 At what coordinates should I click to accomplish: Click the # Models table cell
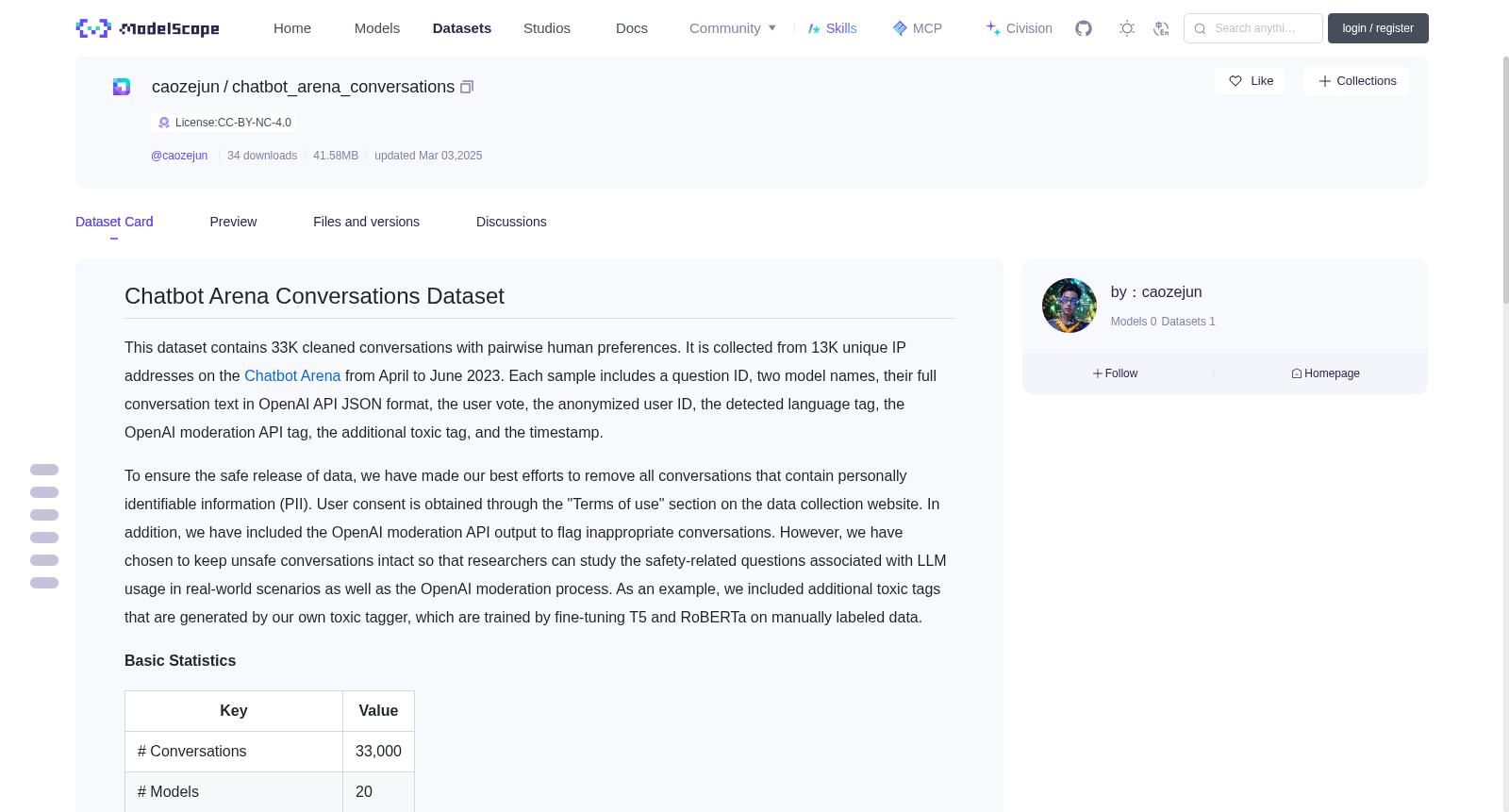(x=234, y=792)
